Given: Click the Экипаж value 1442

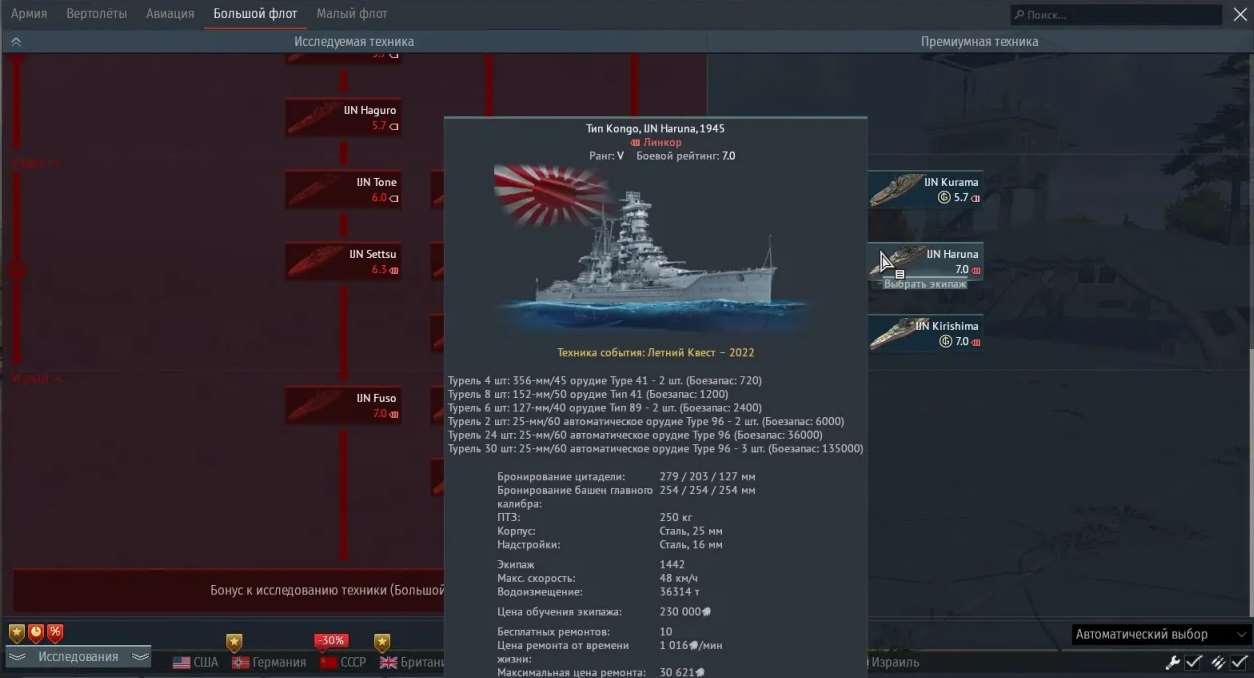Looking at the screenshot, I should [672, 565].
